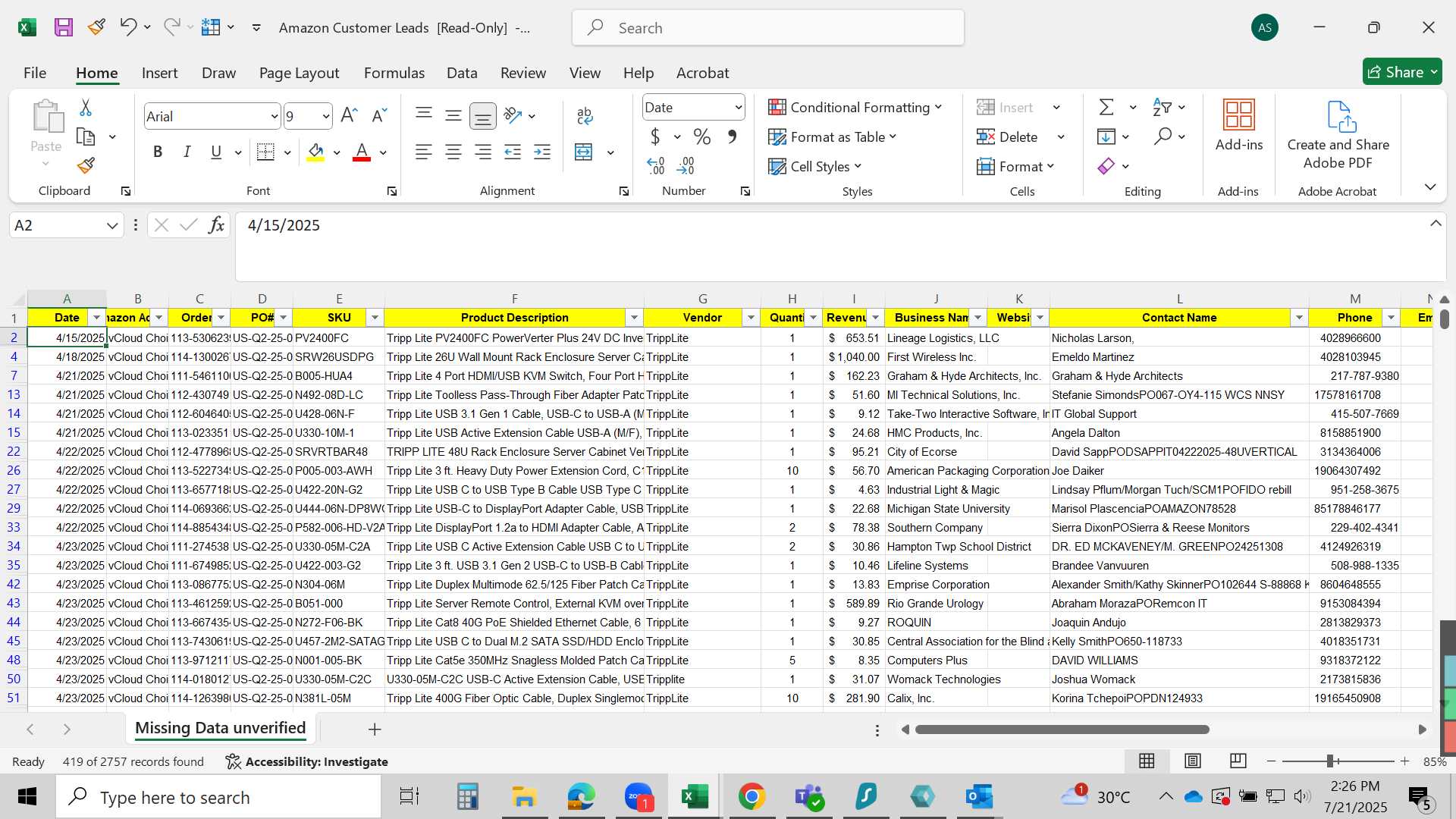Open Google Chrome in taskbar

(x=752, y=797)
